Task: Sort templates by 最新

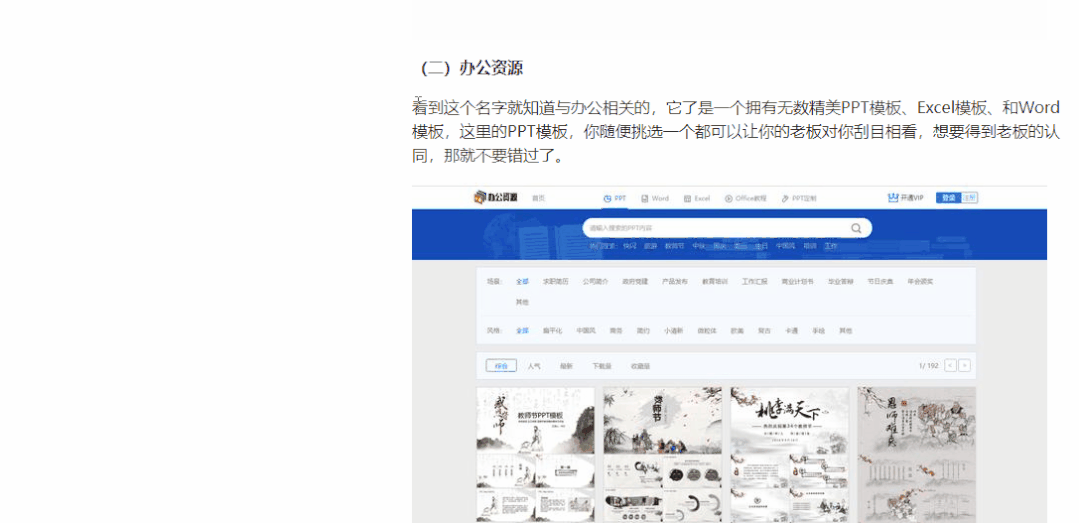Action: 566,366
